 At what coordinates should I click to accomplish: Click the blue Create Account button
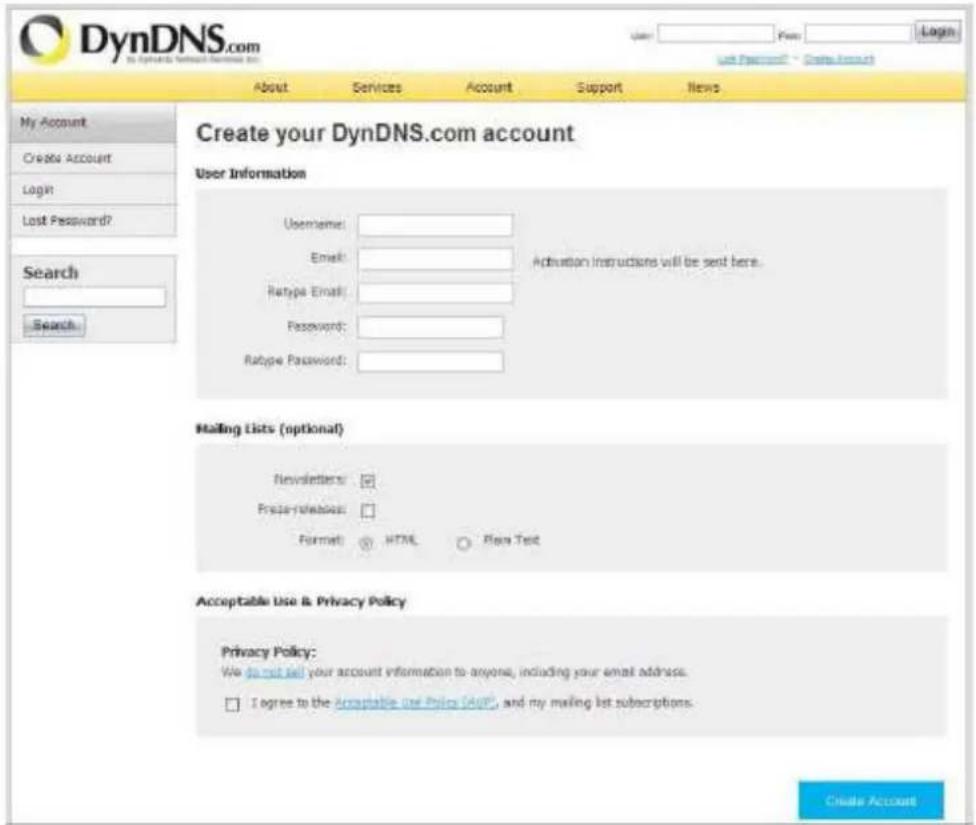(x=871, y=801)
